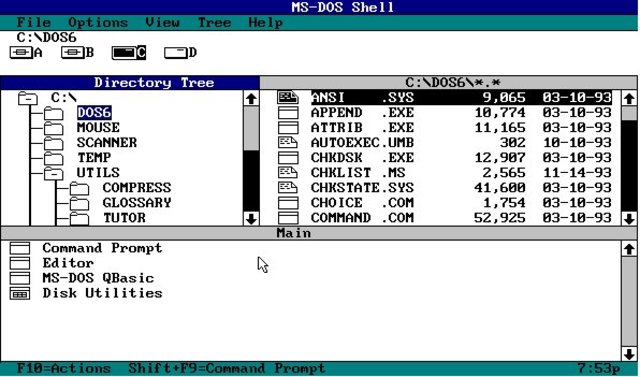The image size is (640, 377).
Task: Click the DOS6 folder icon
Action: 54,113
